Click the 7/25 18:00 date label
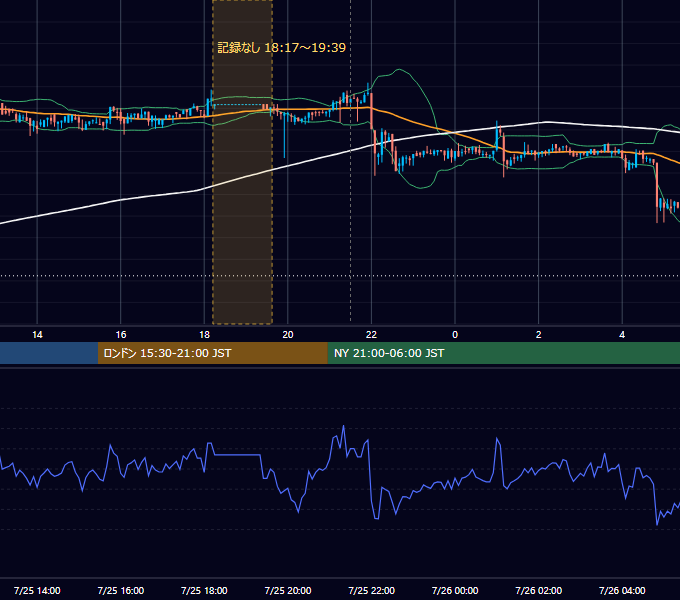Viewport: 680px width, 600px height. click(x=204, y=590)
